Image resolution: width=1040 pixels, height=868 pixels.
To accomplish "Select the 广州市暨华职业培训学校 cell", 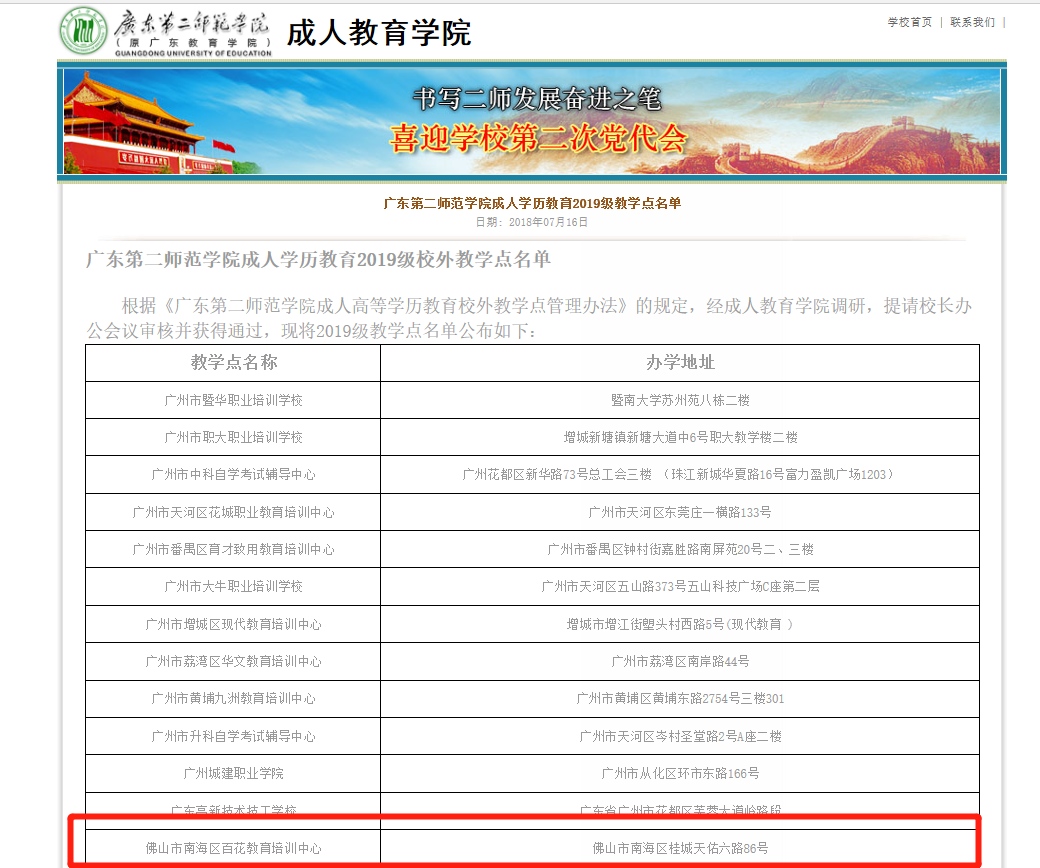I will pos(233,400).
